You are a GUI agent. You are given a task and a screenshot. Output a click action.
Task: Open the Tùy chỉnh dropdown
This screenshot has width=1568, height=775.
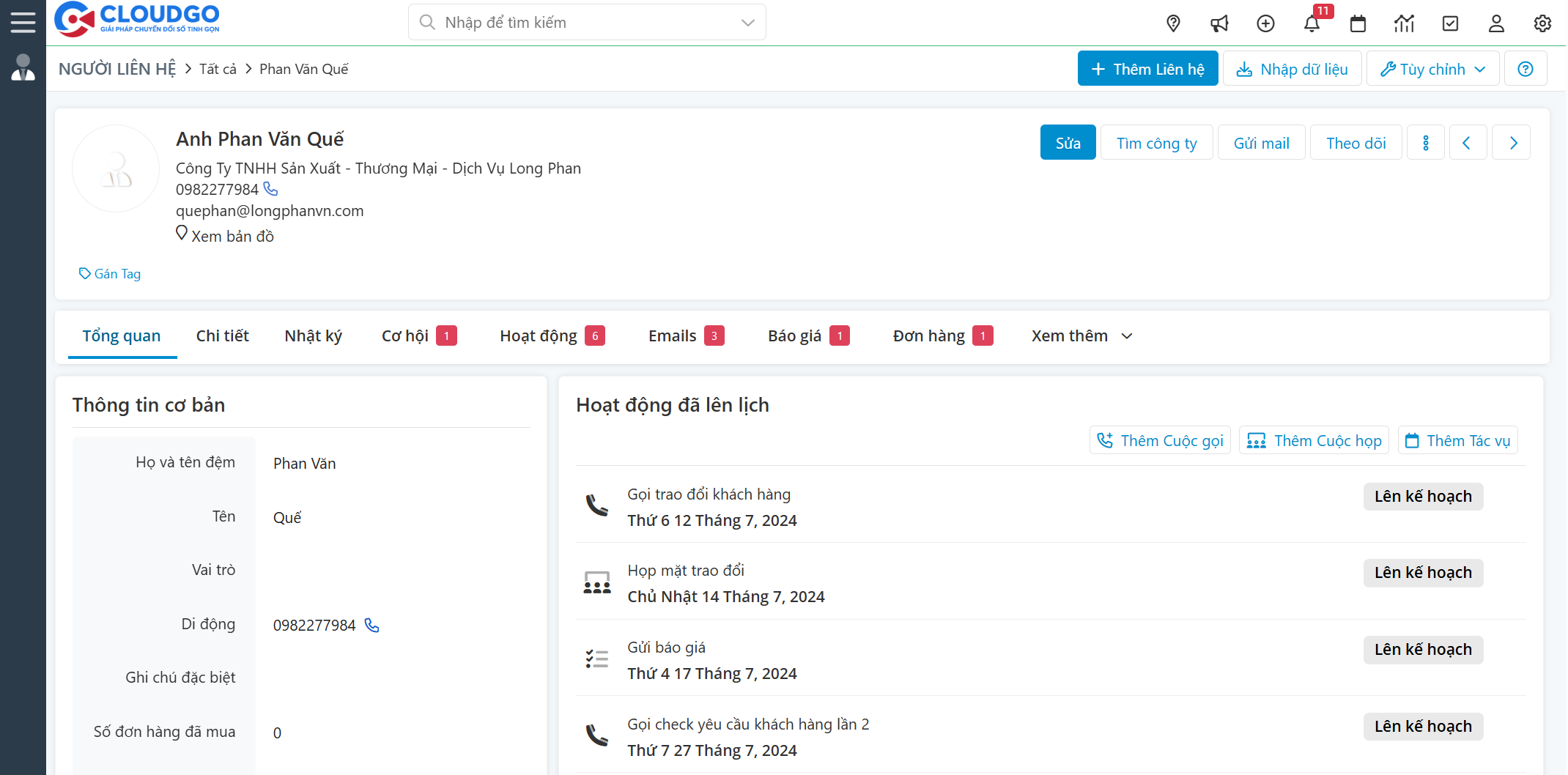coord(1432,69)
